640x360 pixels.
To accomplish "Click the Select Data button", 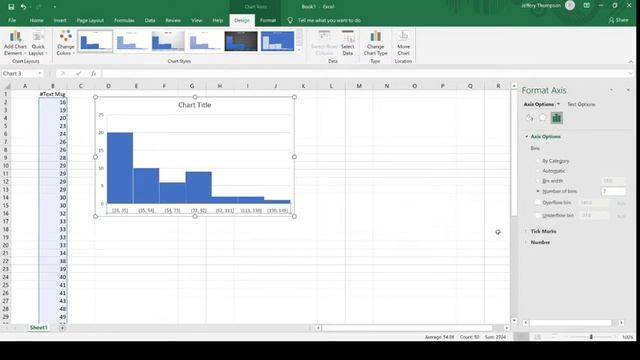I will pos(348,43).
